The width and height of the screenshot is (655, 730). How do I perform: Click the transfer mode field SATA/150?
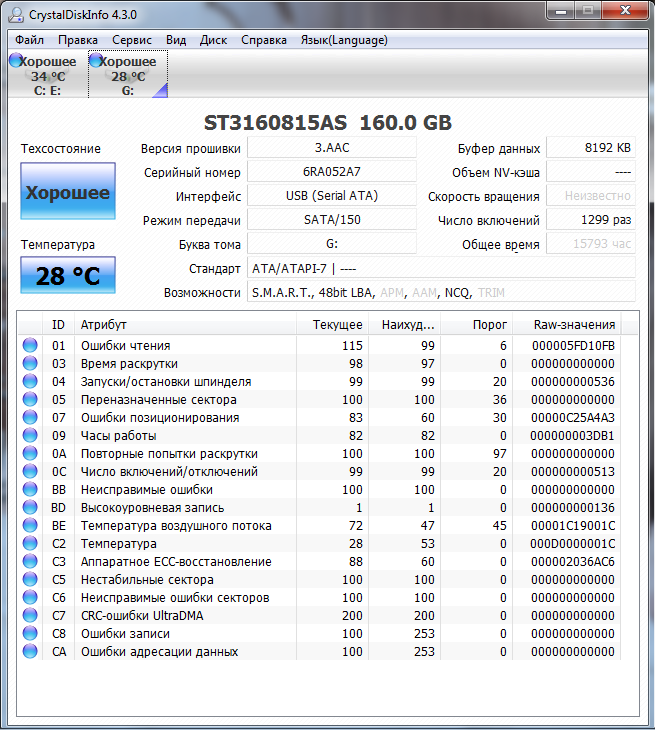point(332,220)
